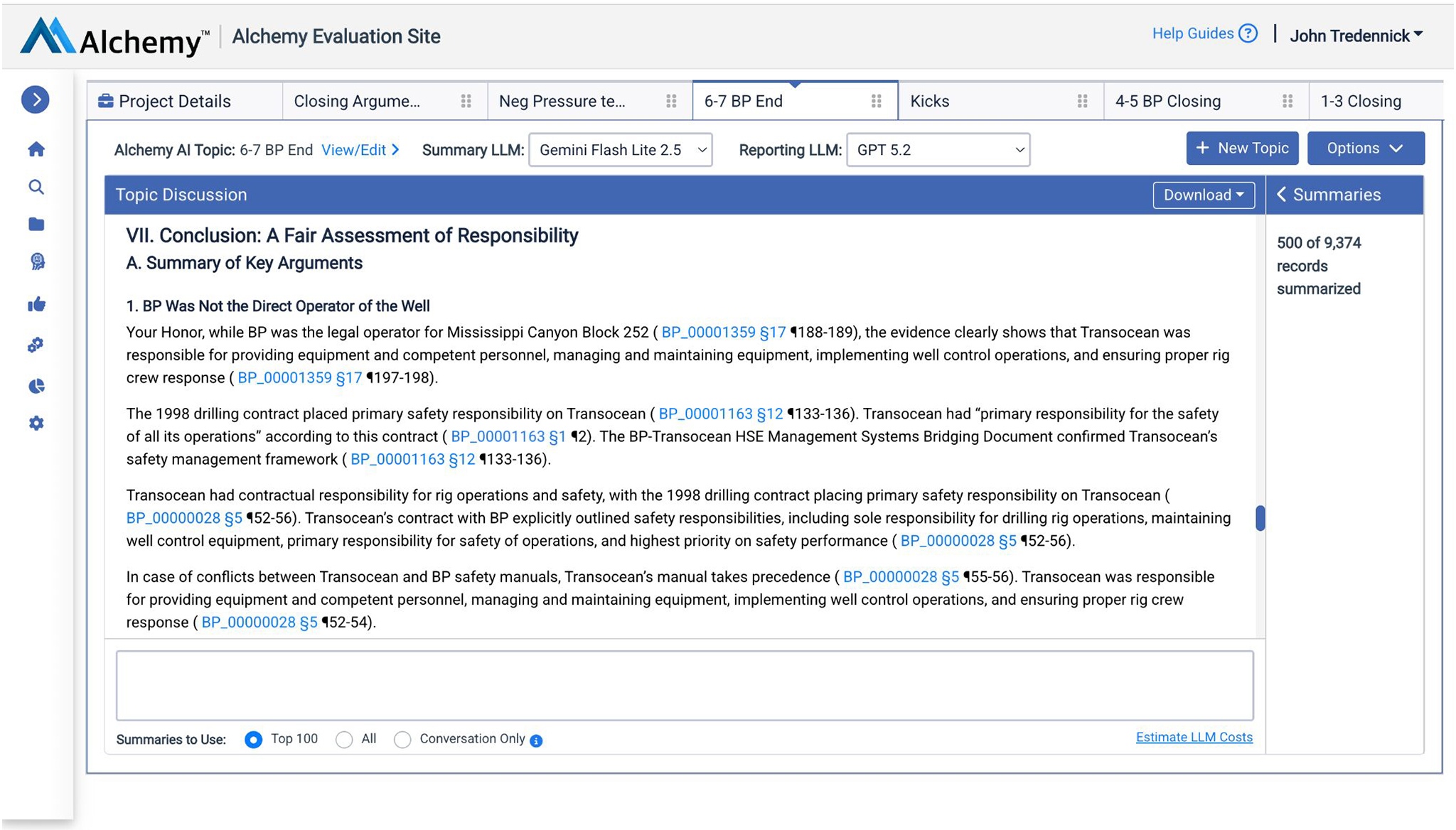
Task: Click the AI brain head icon
Action: coord(37,262)
